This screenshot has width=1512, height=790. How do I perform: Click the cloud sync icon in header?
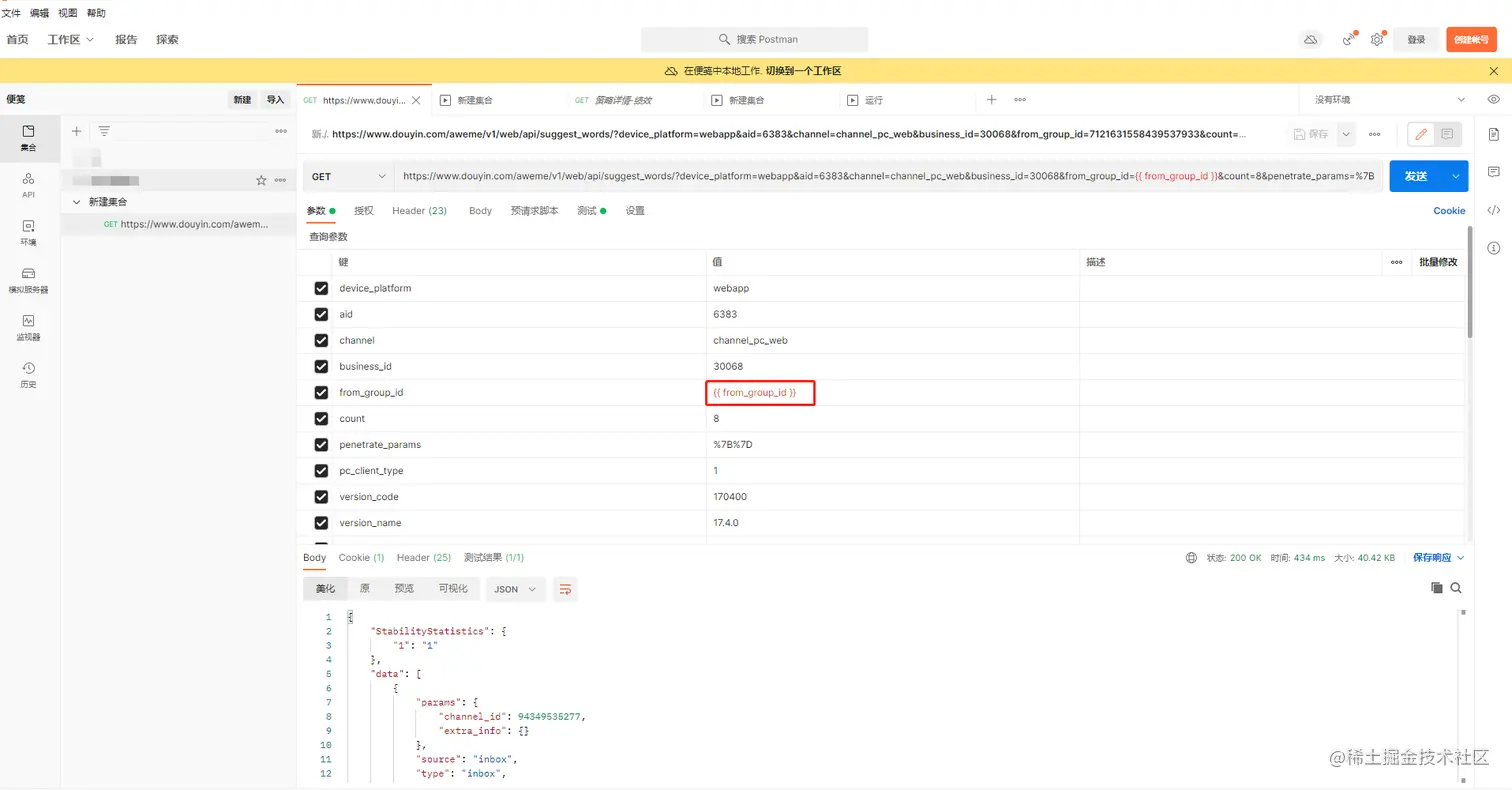[1309, 39]
